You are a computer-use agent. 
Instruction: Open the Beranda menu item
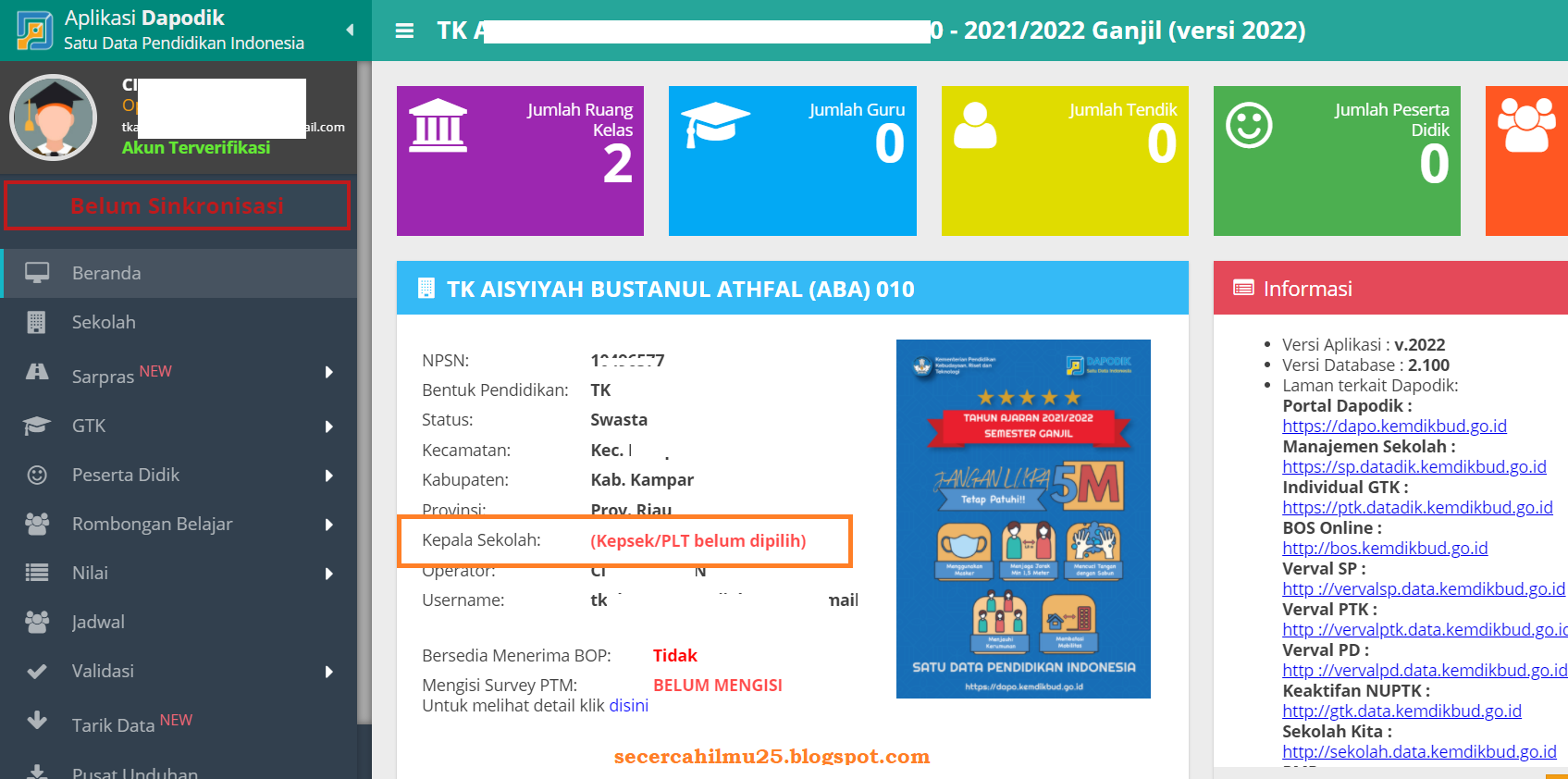179,273
